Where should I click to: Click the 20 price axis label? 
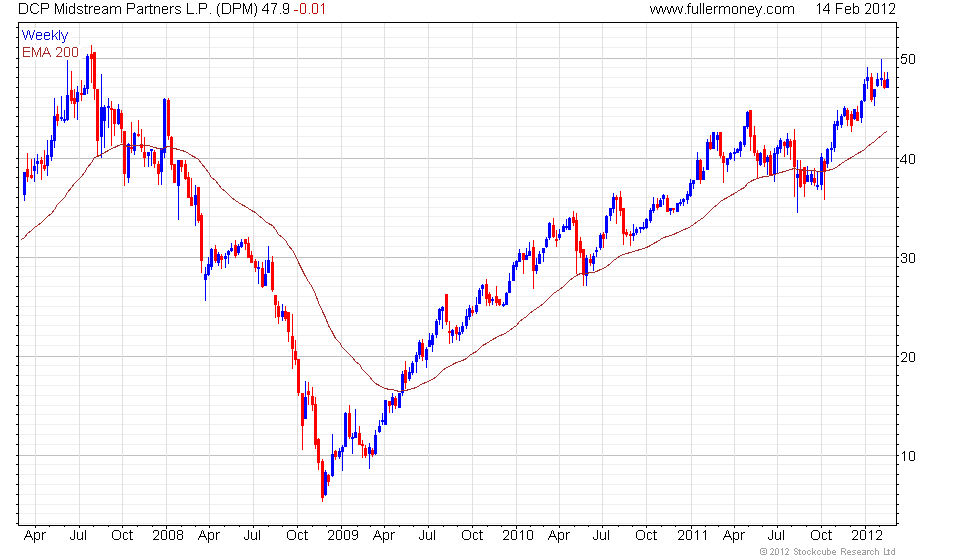click(908, 358)
